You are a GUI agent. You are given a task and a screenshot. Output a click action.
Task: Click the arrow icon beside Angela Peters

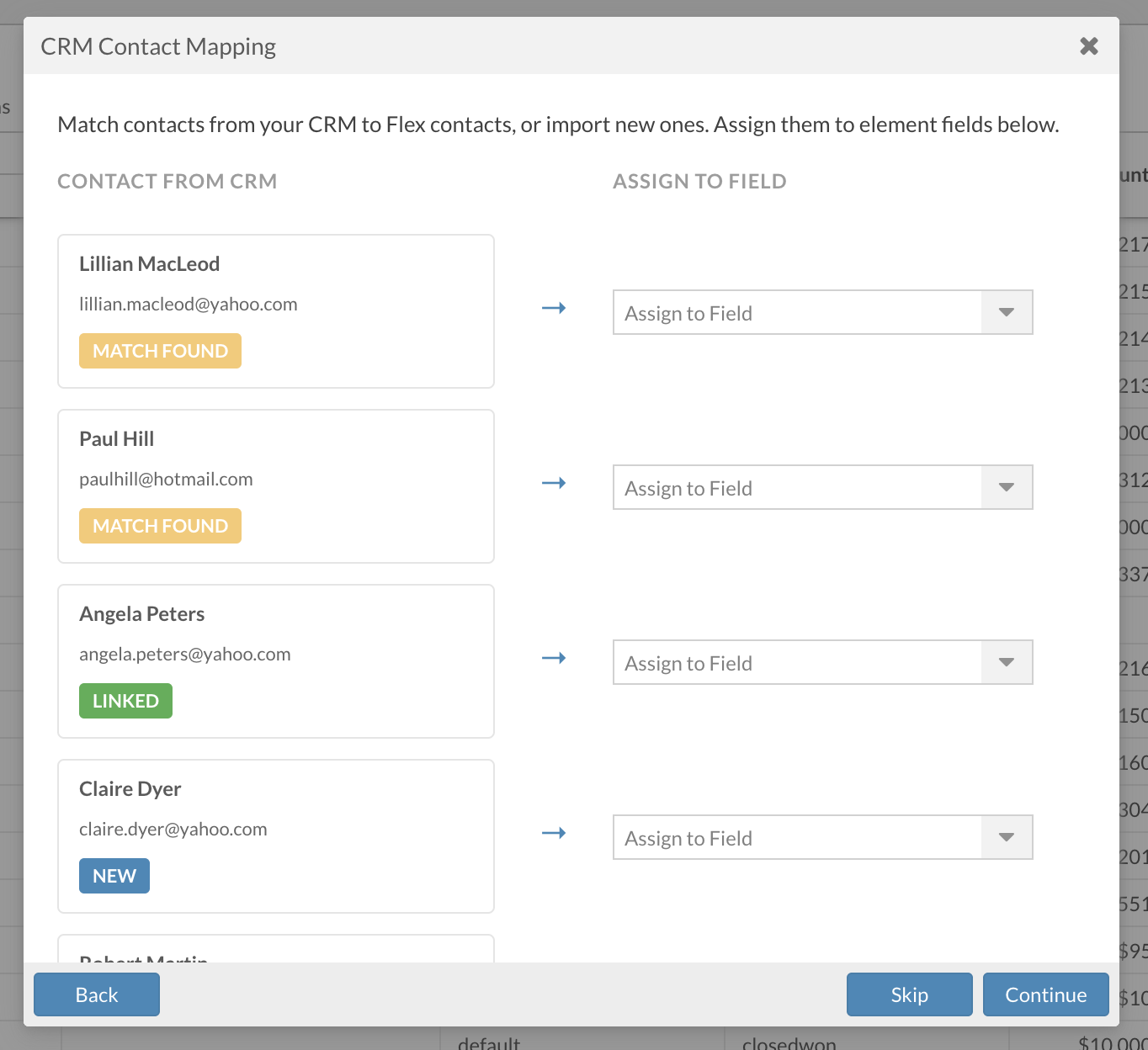[553, 659]
